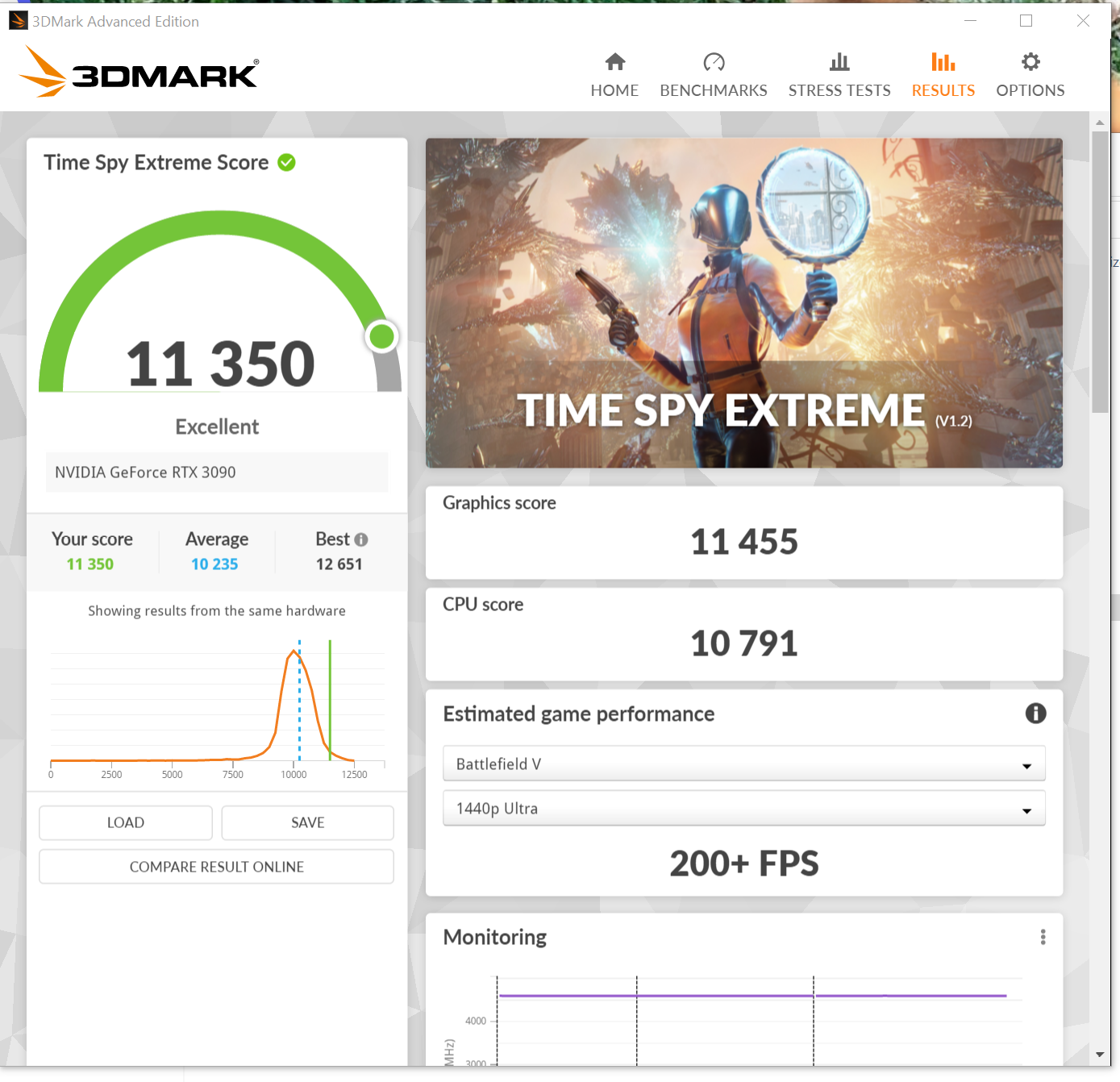Expand the Battlefield V game dropdown

743,764
